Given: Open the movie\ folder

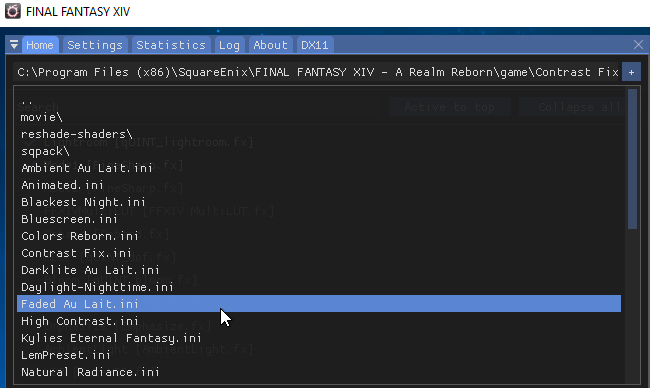Looking at the screenshot, I should click(x=319, y=117).
